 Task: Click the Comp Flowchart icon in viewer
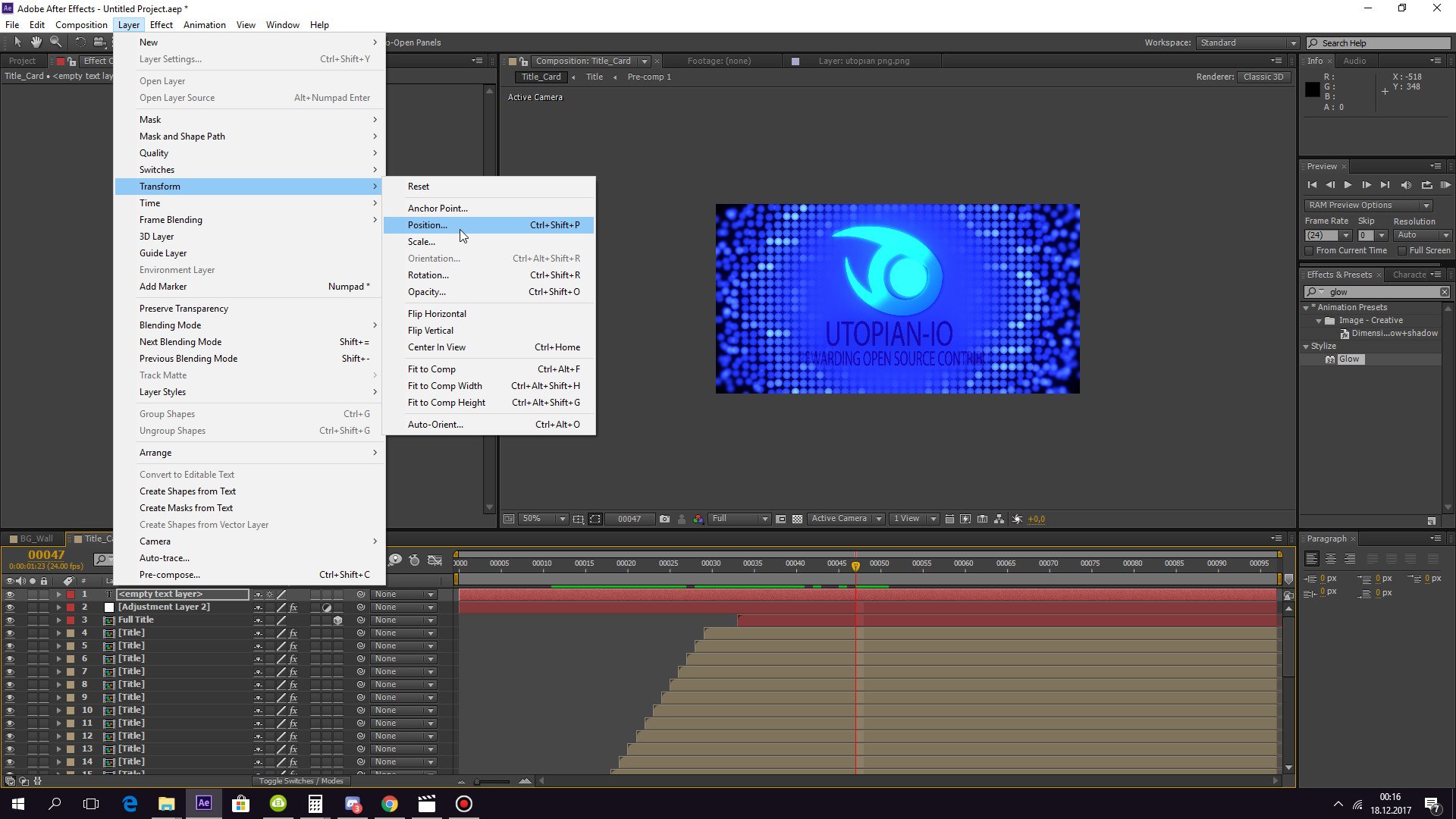pyautogui.click(x=999, y=519)
